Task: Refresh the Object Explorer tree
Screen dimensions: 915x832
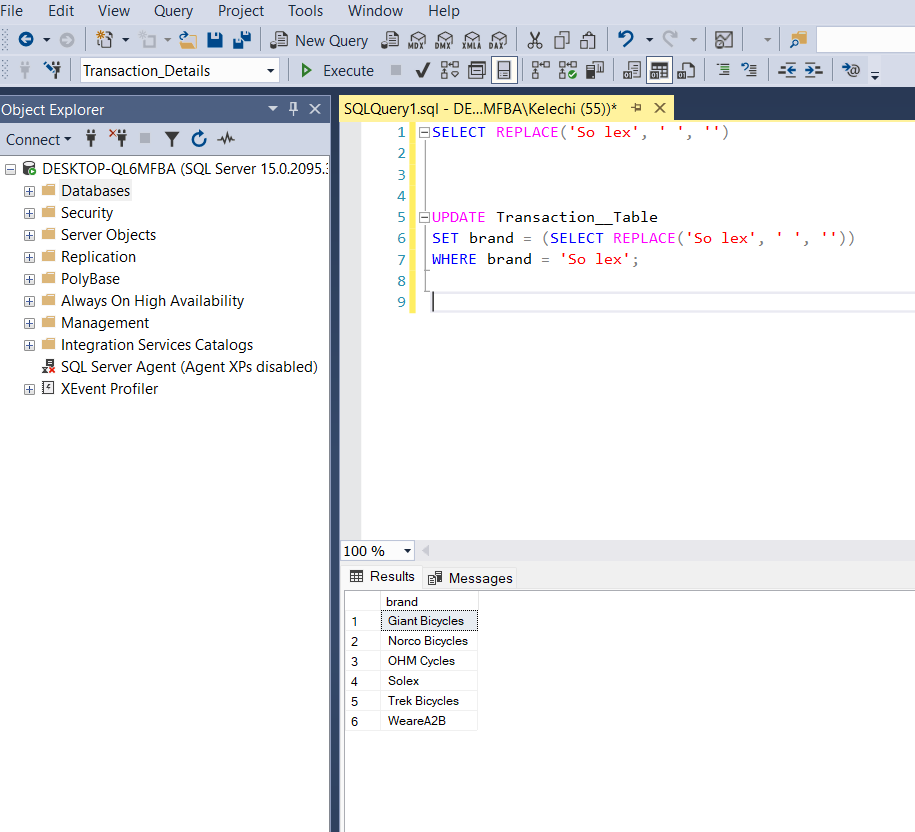Action: [200, 139]
